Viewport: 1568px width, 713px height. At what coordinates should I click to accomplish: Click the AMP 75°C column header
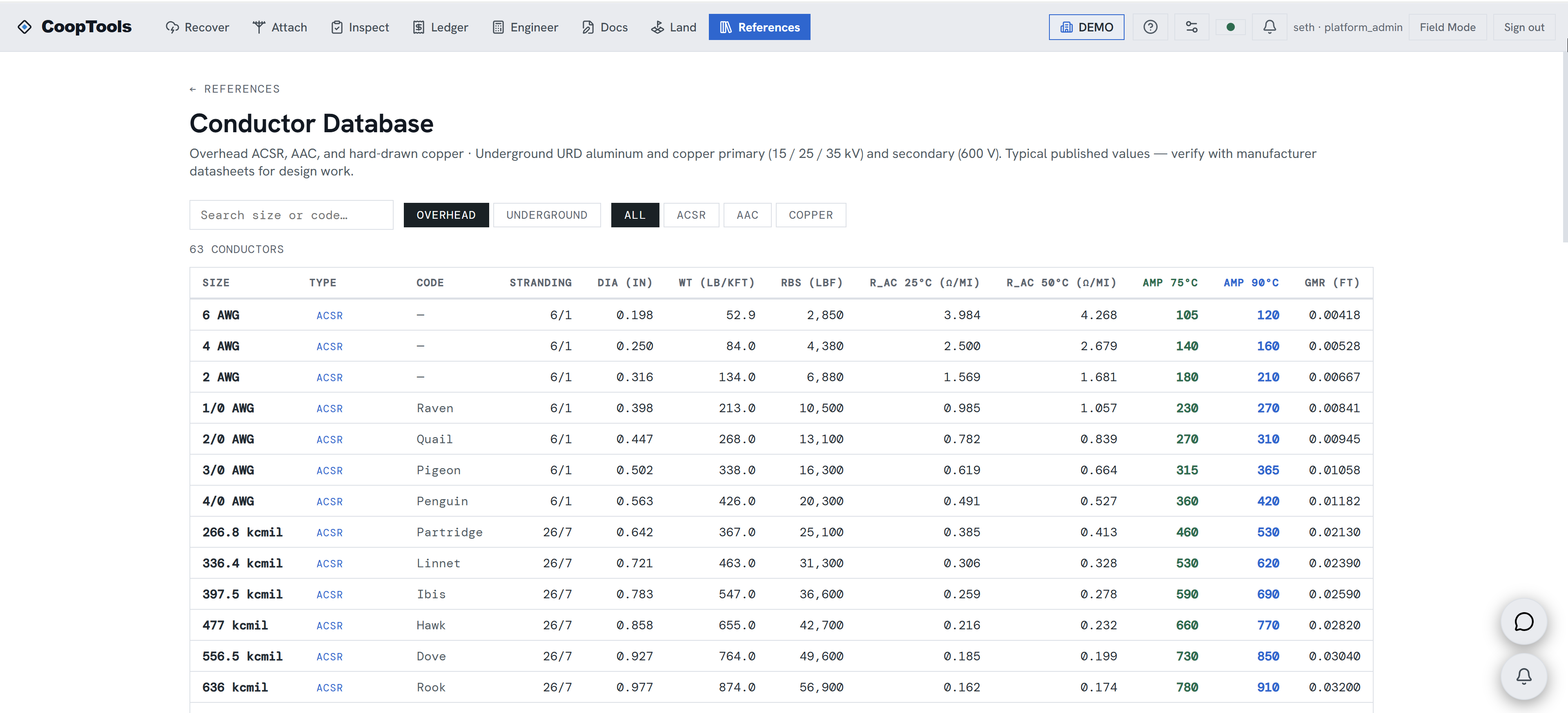pos(1170,282)
